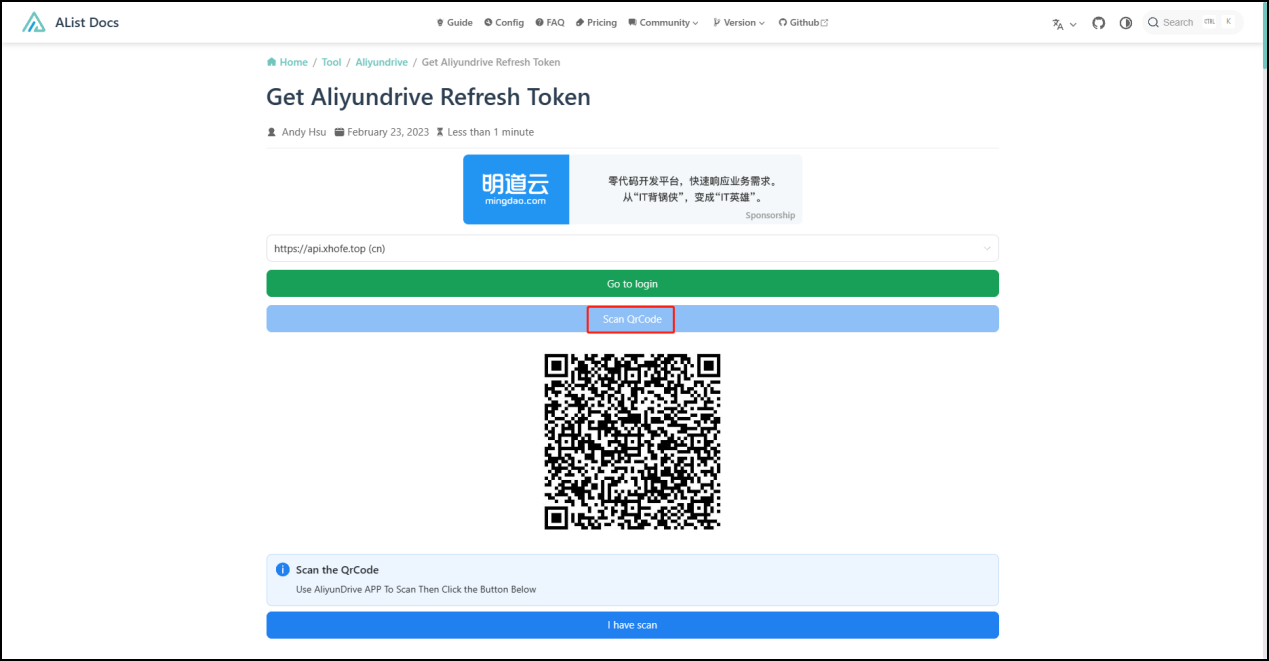Click the I have scan button
The image size is (1269, 661).
coord(632,625)
